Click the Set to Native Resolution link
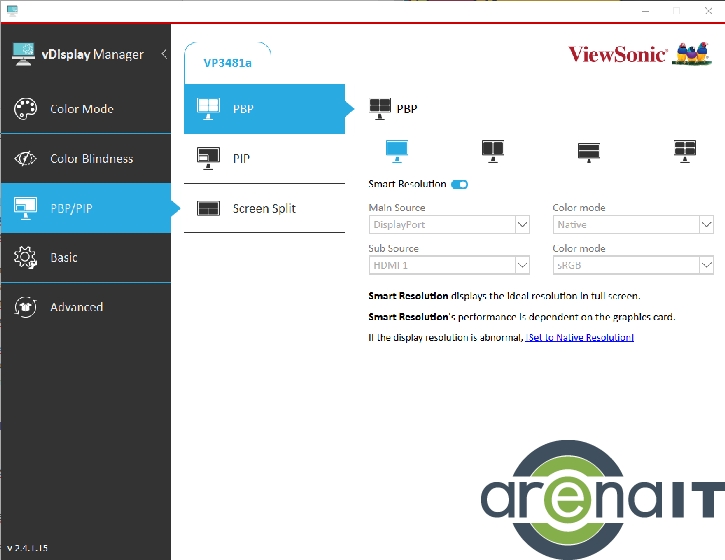Viewport: 725px width, 560px height. [580, 338]
